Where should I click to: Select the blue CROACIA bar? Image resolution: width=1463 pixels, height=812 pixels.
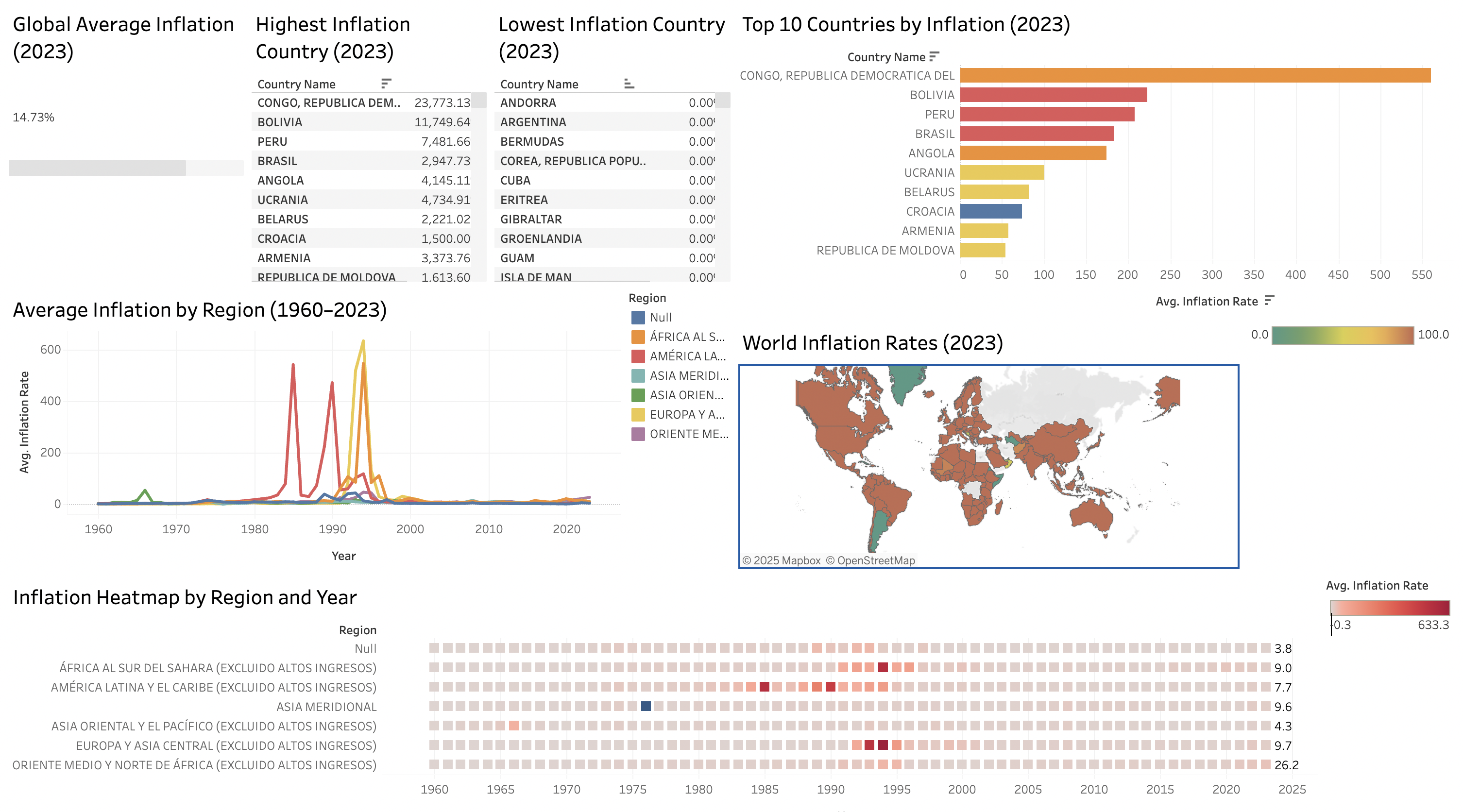[990, 211]
